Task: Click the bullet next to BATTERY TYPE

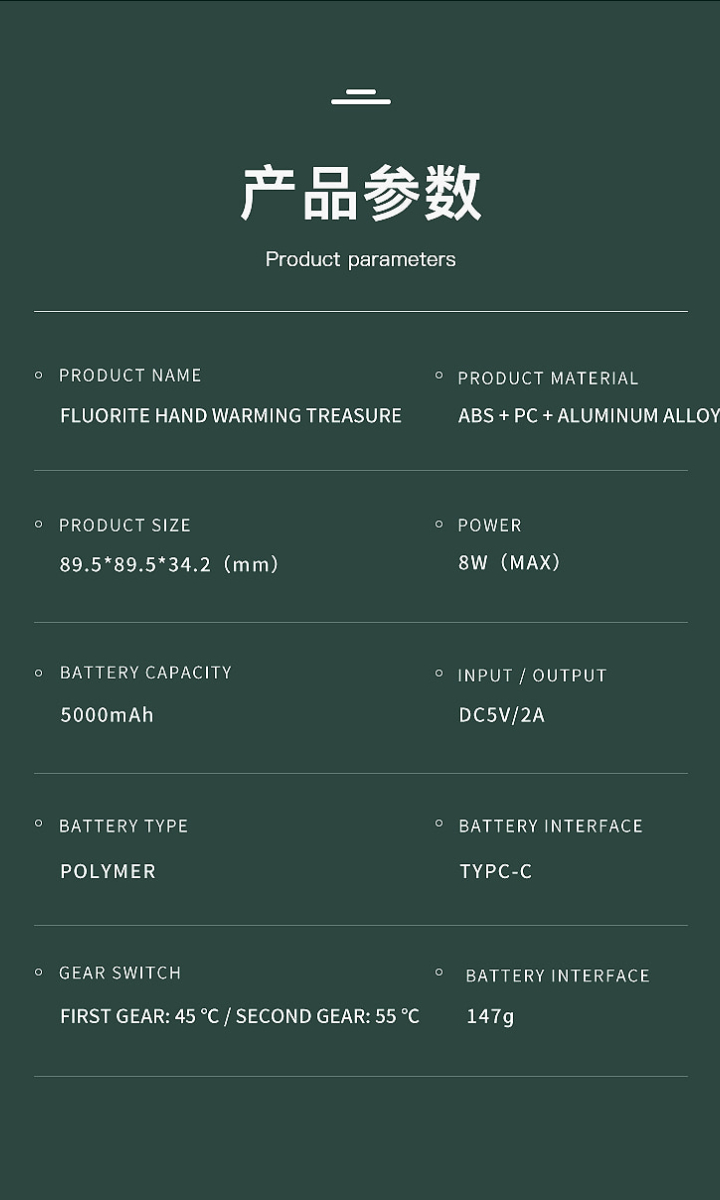Action: (x=39, y=824)
